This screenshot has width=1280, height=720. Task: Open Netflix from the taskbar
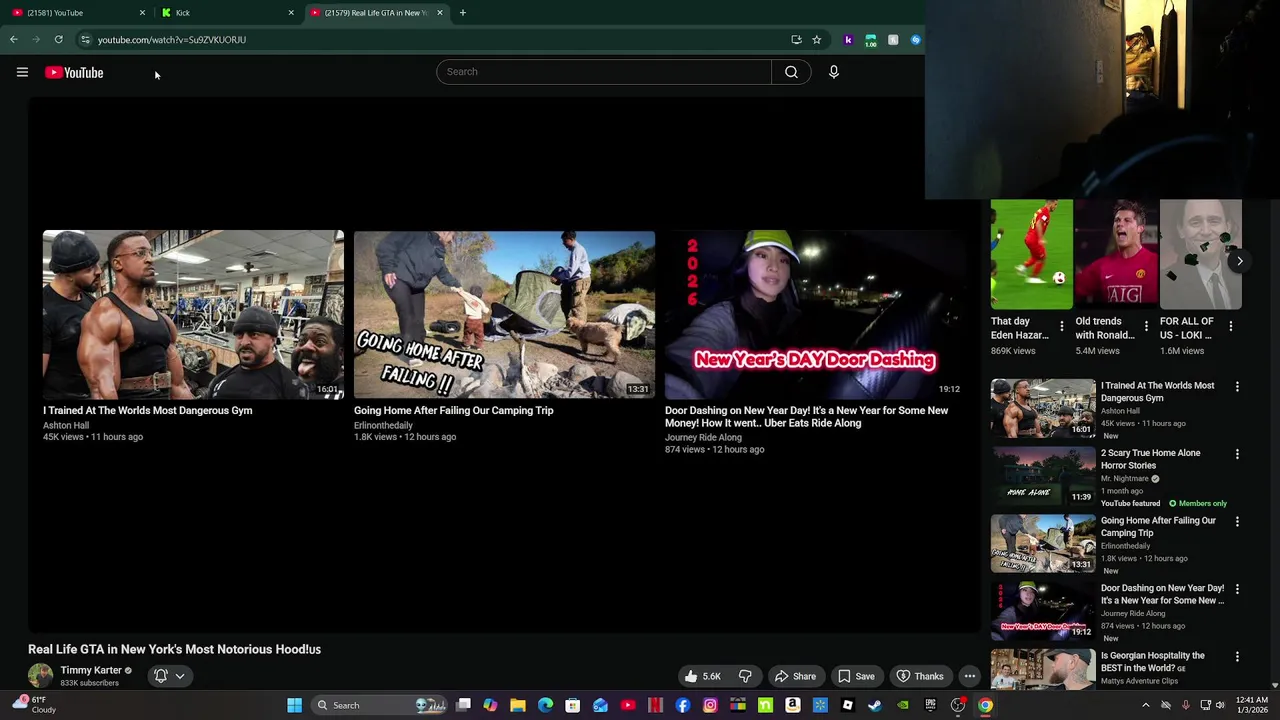click(655, 705)
